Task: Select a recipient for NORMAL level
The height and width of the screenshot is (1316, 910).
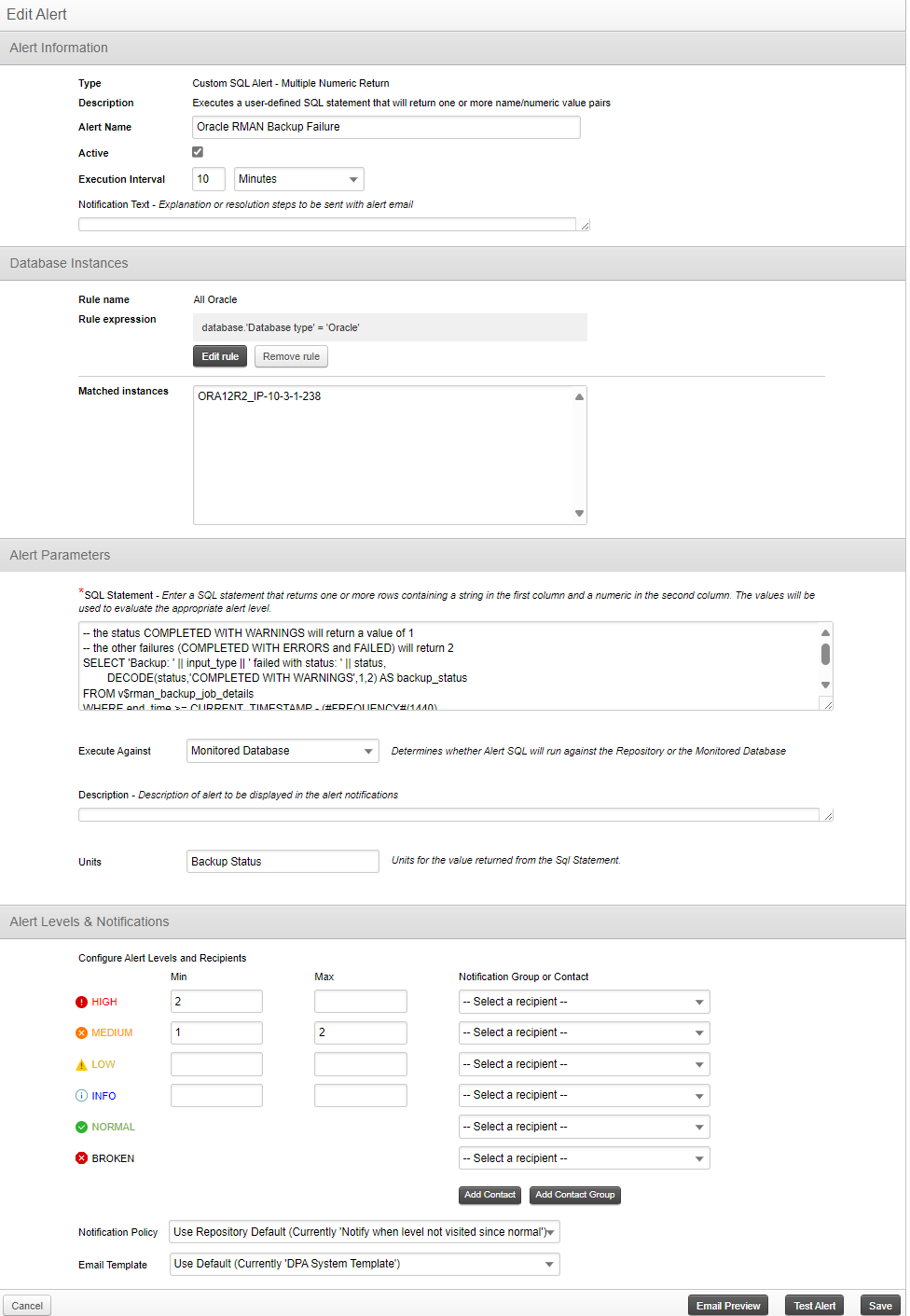Action: (585, 1127)
